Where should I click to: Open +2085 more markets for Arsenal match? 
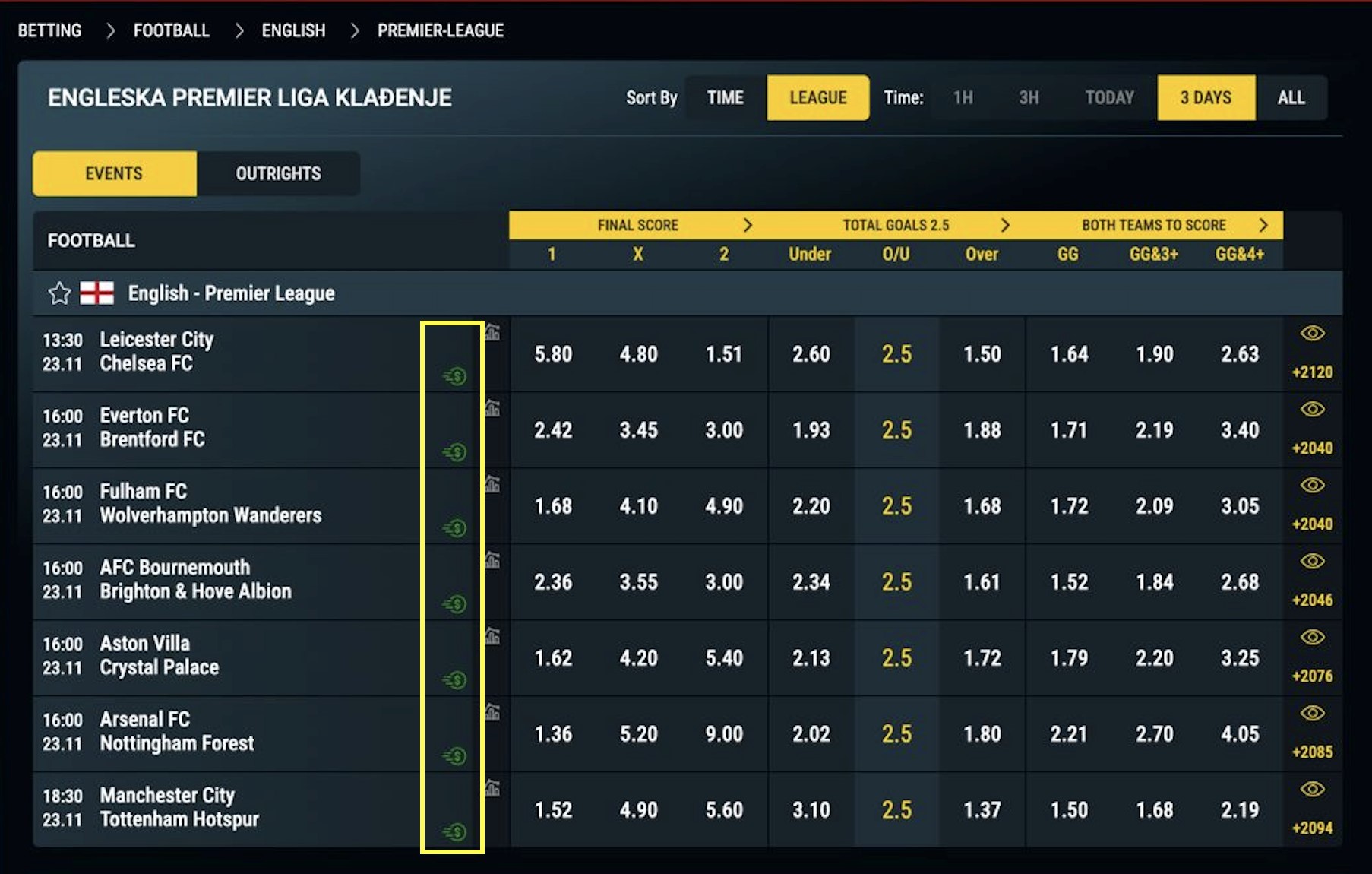point(1313,752)
